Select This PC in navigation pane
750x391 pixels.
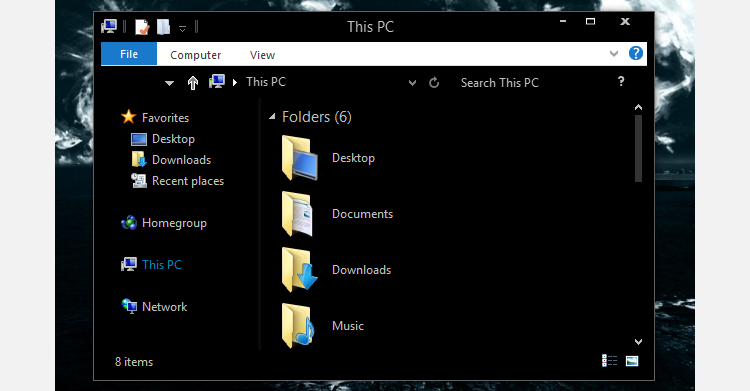pyautogui.click(x=162, y=265)
